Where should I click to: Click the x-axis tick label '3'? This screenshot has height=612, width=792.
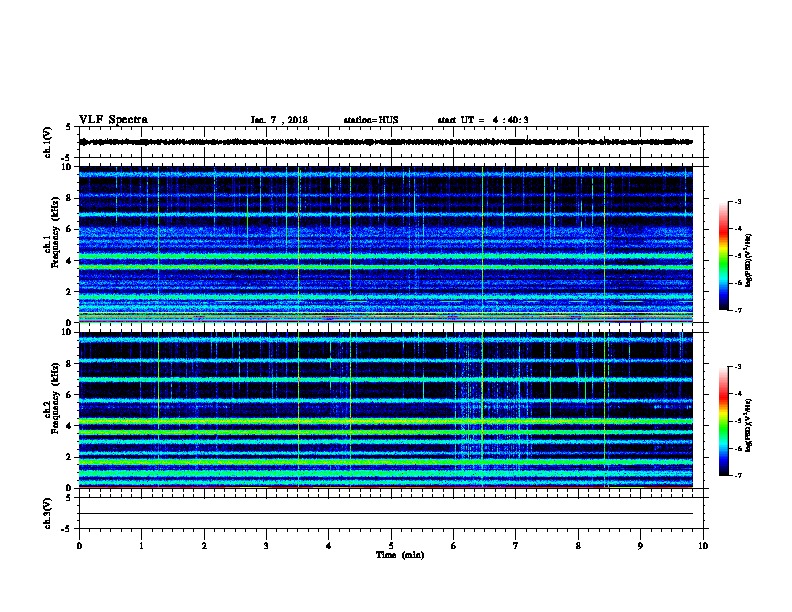266,545
